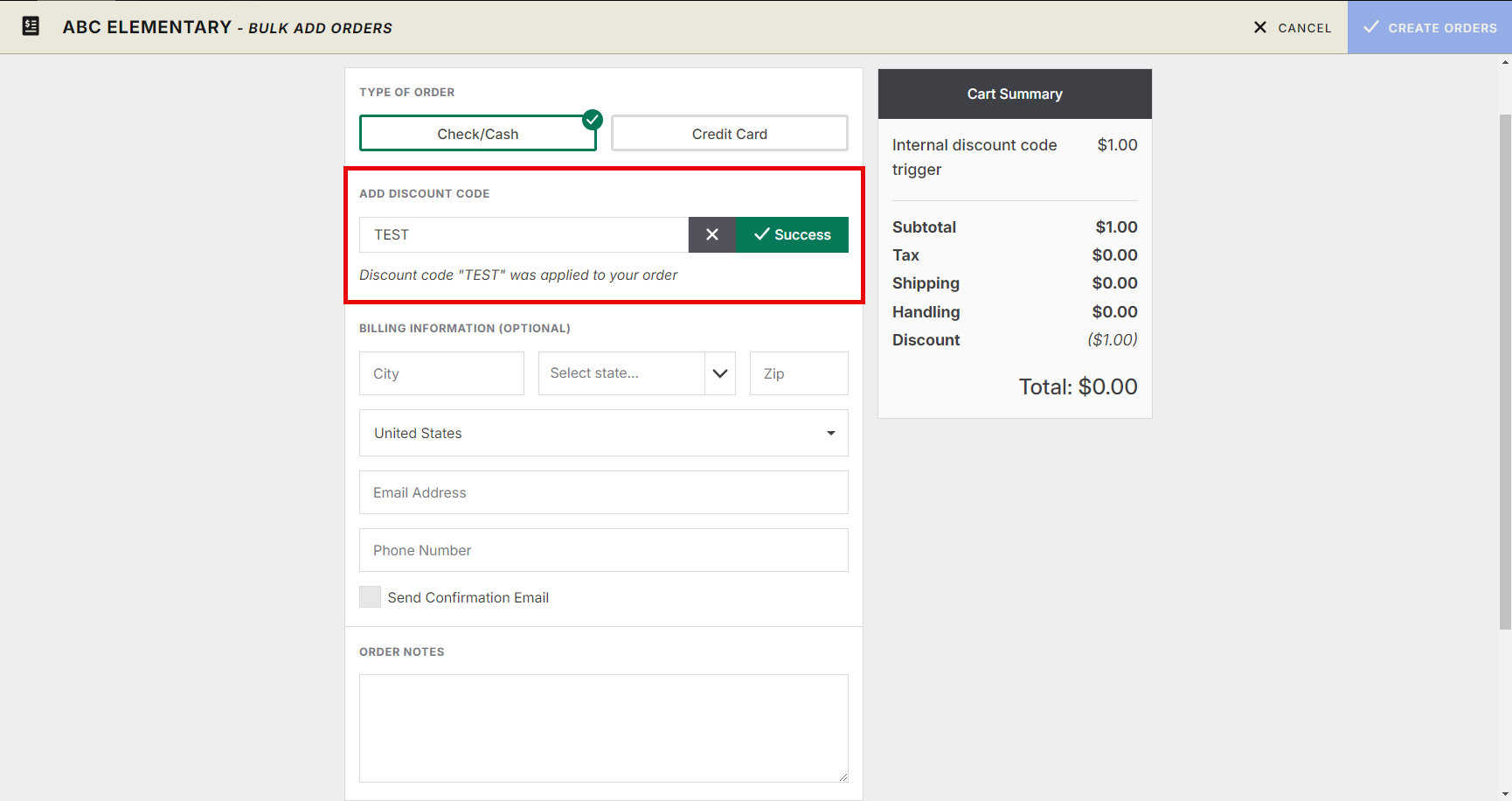The height and width of the screenshot is (801, 1512).
Task: Click the X icon next to Cancel
Action: pos(1259,27)
